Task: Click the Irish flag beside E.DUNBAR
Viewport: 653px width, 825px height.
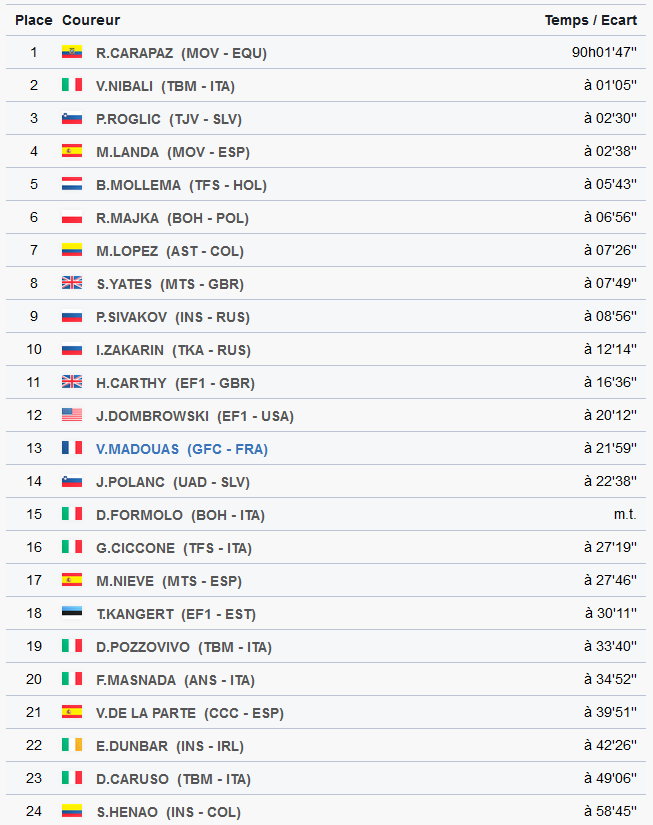Action: point(72,744)
